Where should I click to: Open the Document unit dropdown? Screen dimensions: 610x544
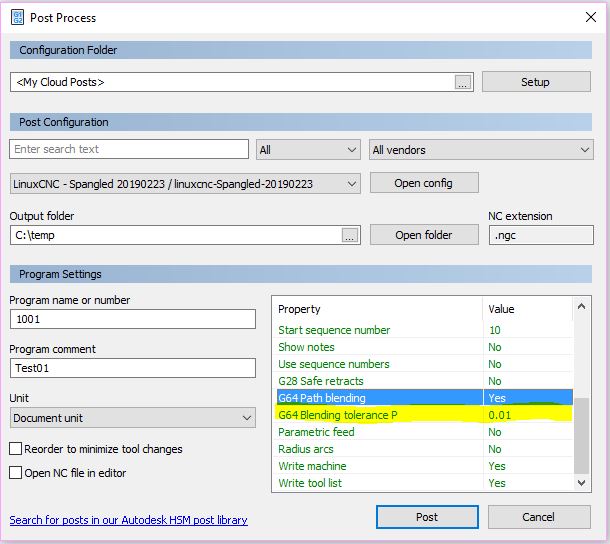coord(133,418)
